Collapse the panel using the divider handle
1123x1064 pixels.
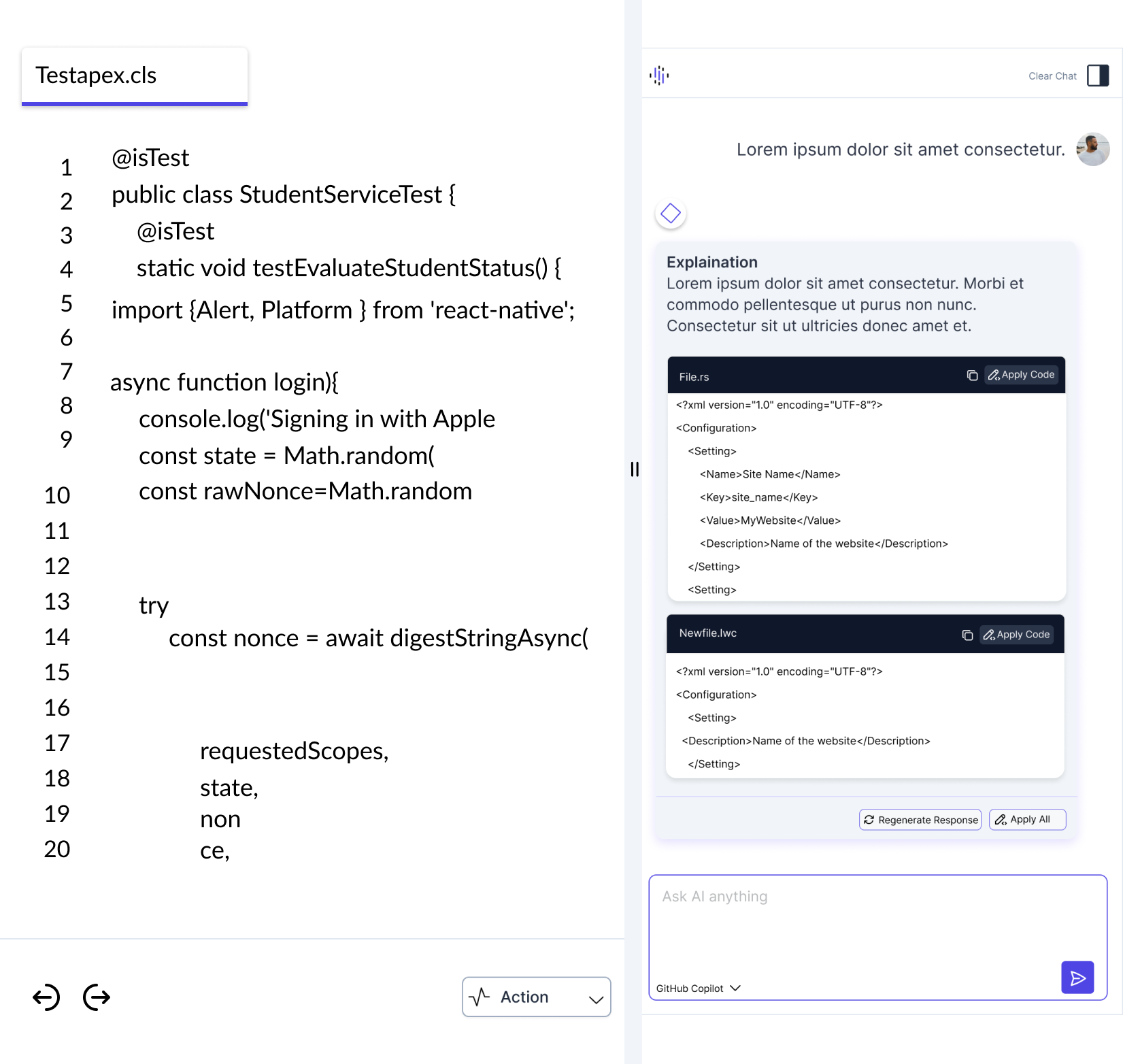tap(635, 469)
